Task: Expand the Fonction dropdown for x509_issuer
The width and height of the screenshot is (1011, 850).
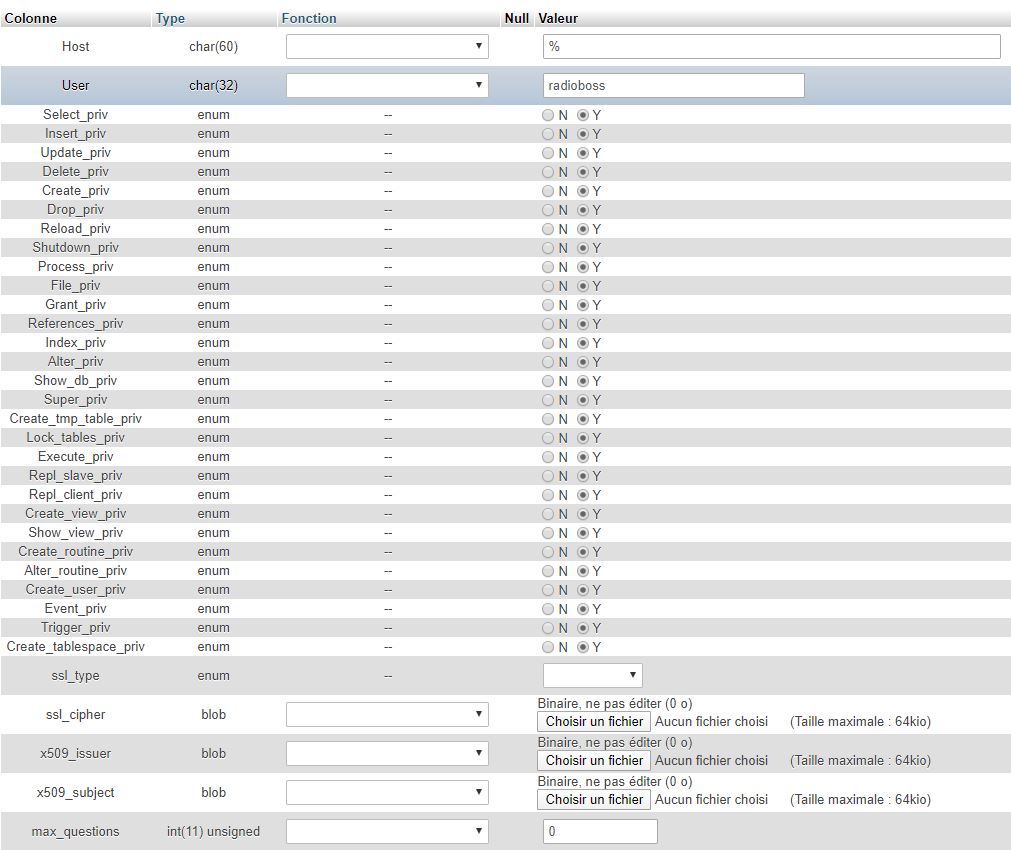Action: 387,753
